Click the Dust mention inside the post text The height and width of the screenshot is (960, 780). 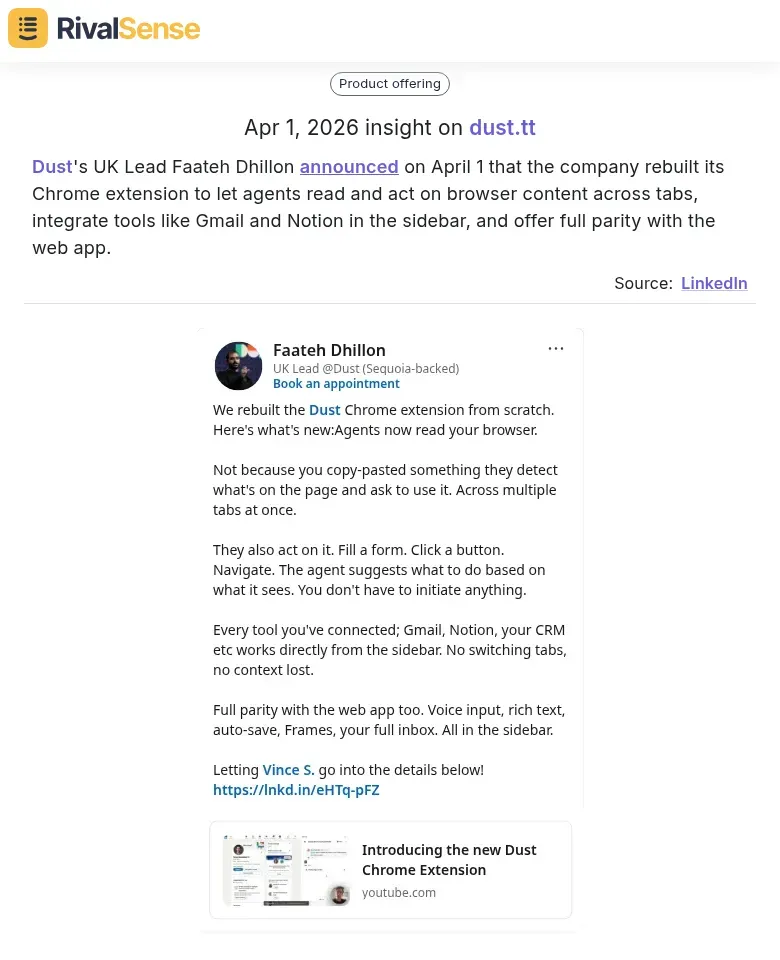[324, 409]
